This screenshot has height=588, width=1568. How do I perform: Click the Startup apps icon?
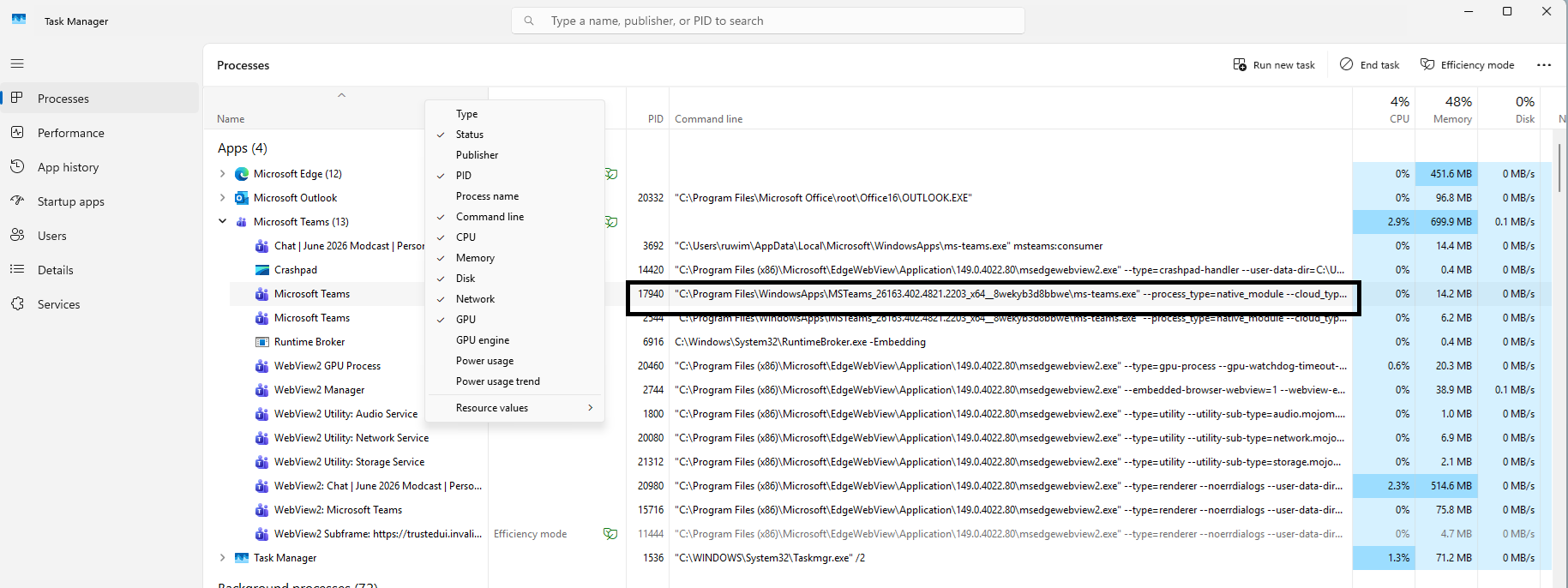click(x=17, y=201)
